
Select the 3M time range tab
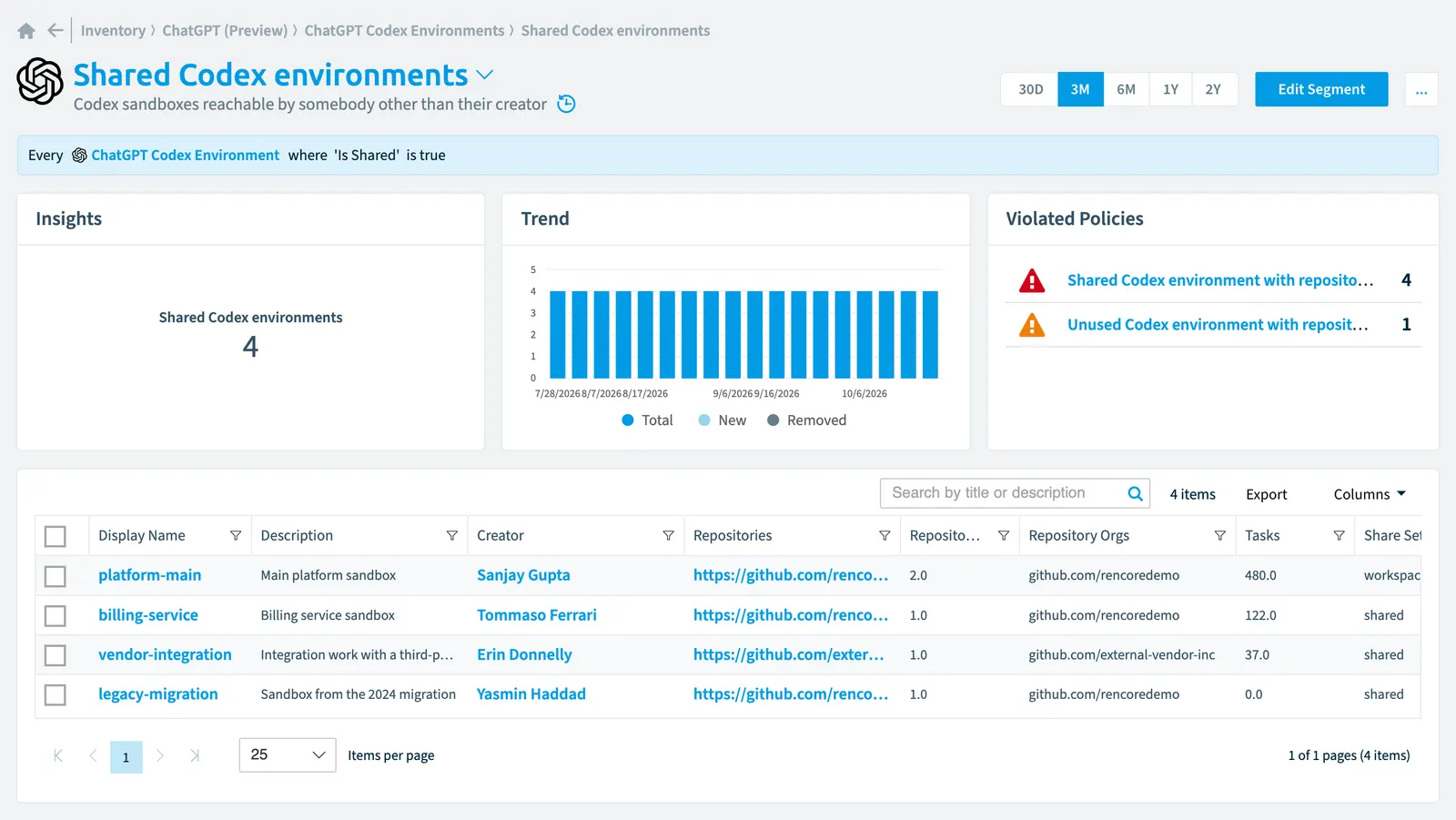tap(1080, 89)
